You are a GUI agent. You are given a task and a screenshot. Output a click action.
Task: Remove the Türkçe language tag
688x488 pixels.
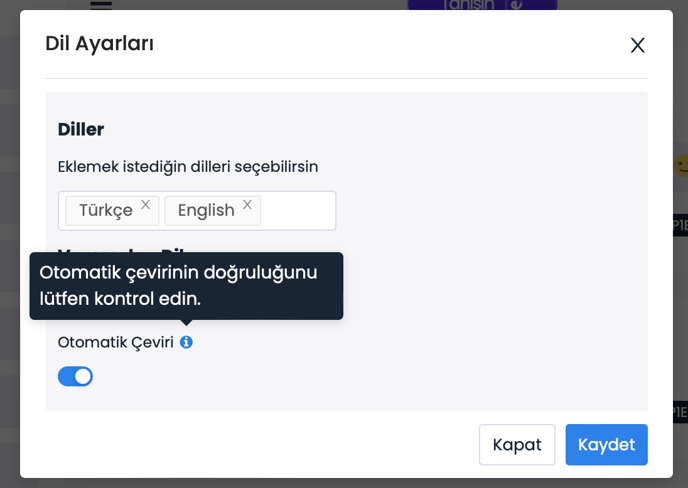click(x=146, y=205)
